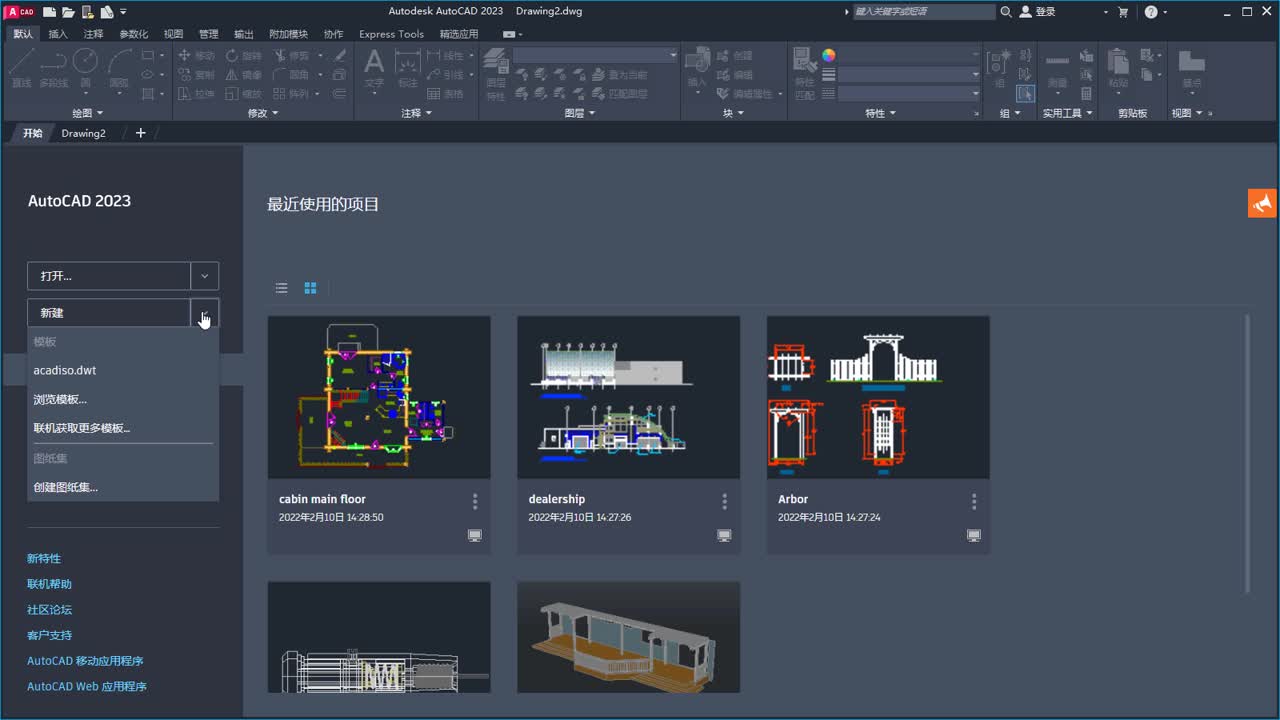
Task: Open the 插入 ribbon tab
Action: tap(58, 34)
